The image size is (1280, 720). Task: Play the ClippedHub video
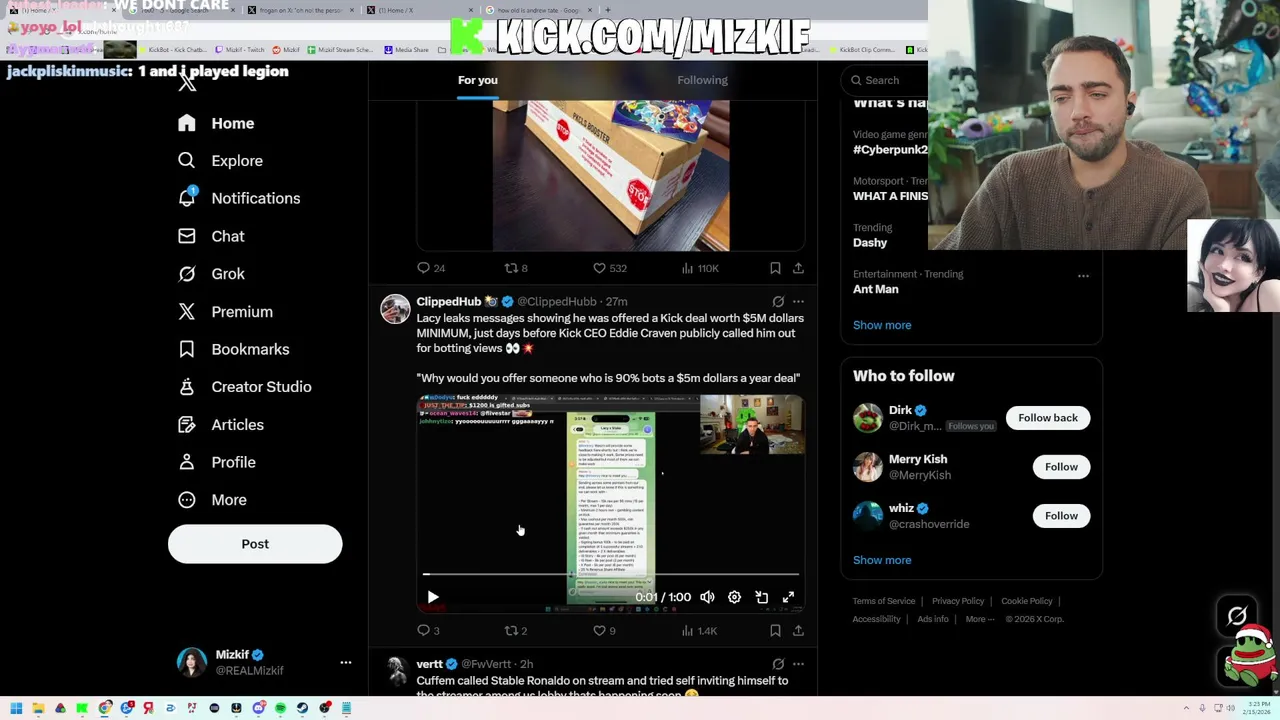point(433,597)
